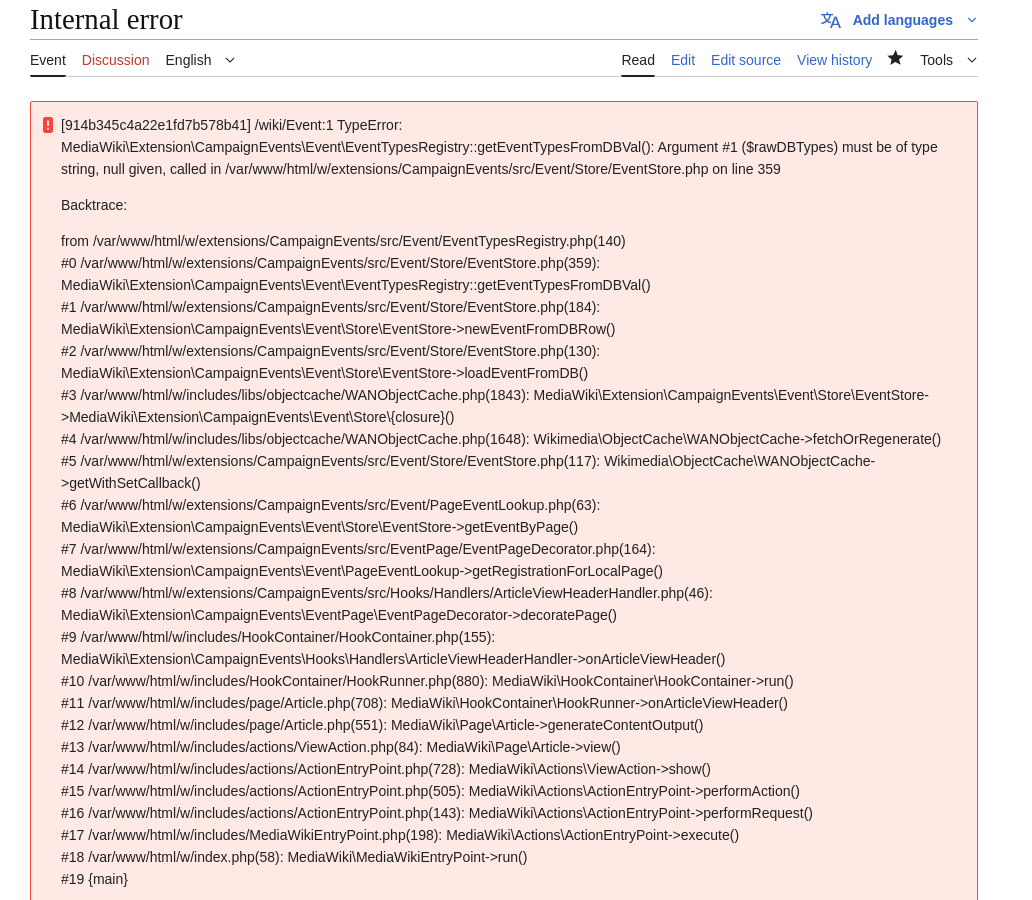This screenshot has height=900, width=1032.
Task: Expand the chevron next to Add languages
Action: (x=971, y=20)
